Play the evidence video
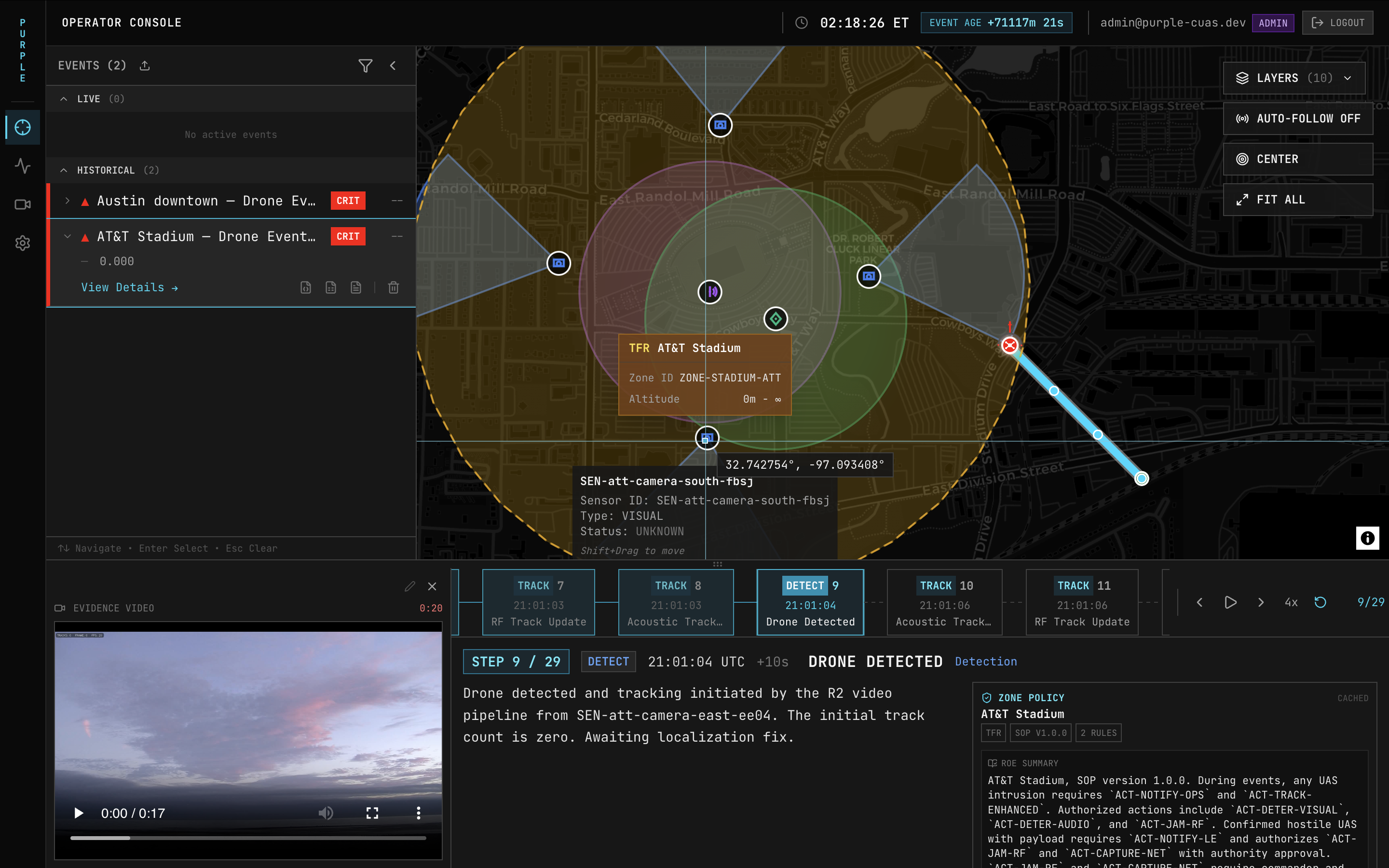Viewport: 1389px width, 868px height. coord(79,813)
